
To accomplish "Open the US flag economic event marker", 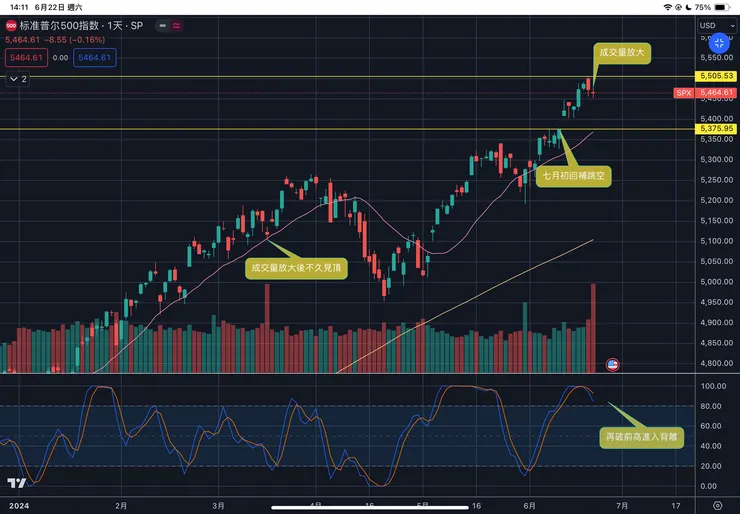I will pyautogui.click(x=613, y=364).
